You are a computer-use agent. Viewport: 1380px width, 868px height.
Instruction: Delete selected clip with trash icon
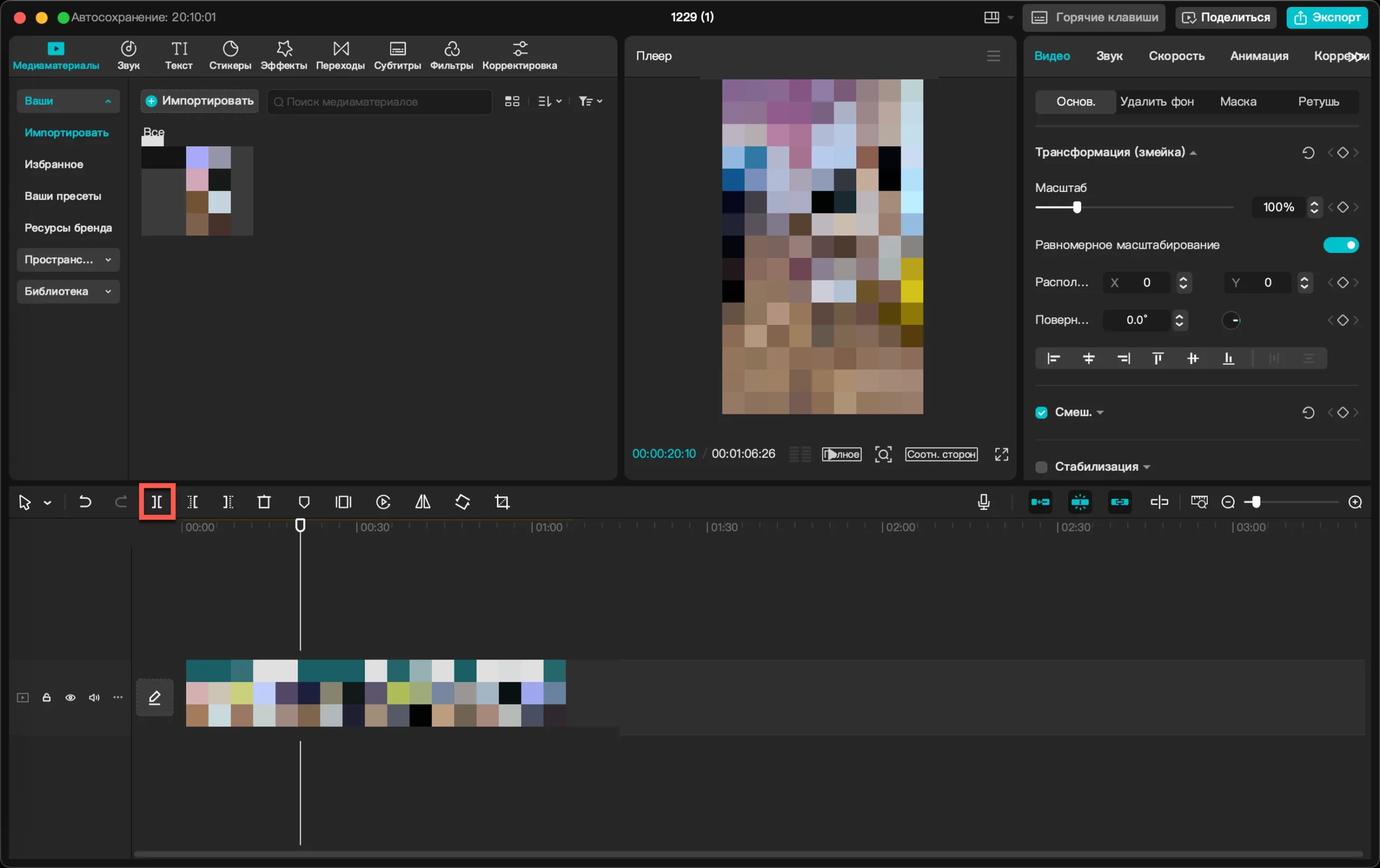(264, 502)
